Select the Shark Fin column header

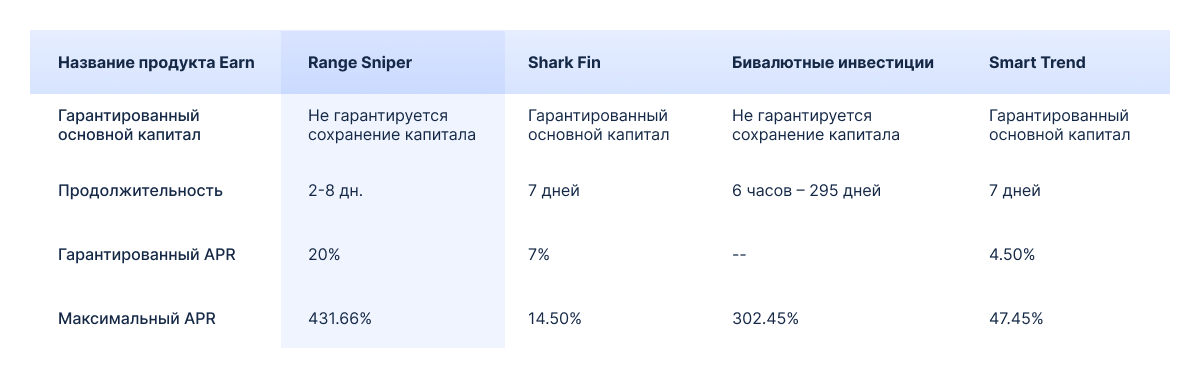tap(564, 62)
